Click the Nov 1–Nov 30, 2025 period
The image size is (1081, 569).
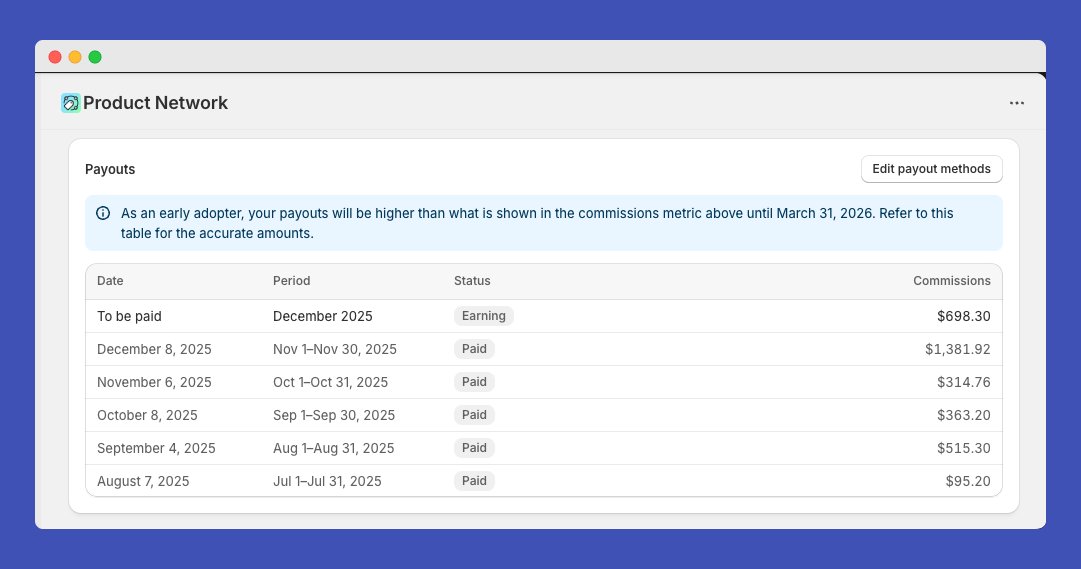(335, 350)
